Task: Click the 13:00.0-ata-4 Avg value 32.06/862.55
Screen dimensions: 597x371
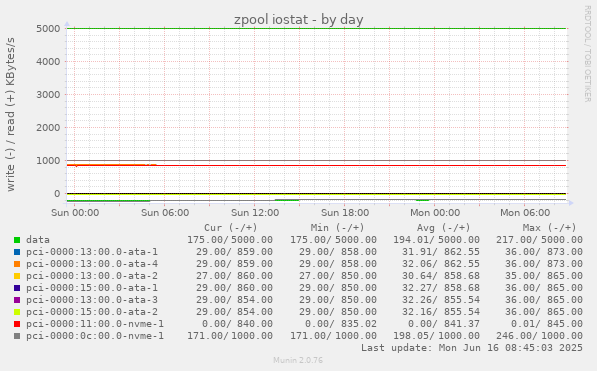Action: pyautogui.click(x=441, y=264)
